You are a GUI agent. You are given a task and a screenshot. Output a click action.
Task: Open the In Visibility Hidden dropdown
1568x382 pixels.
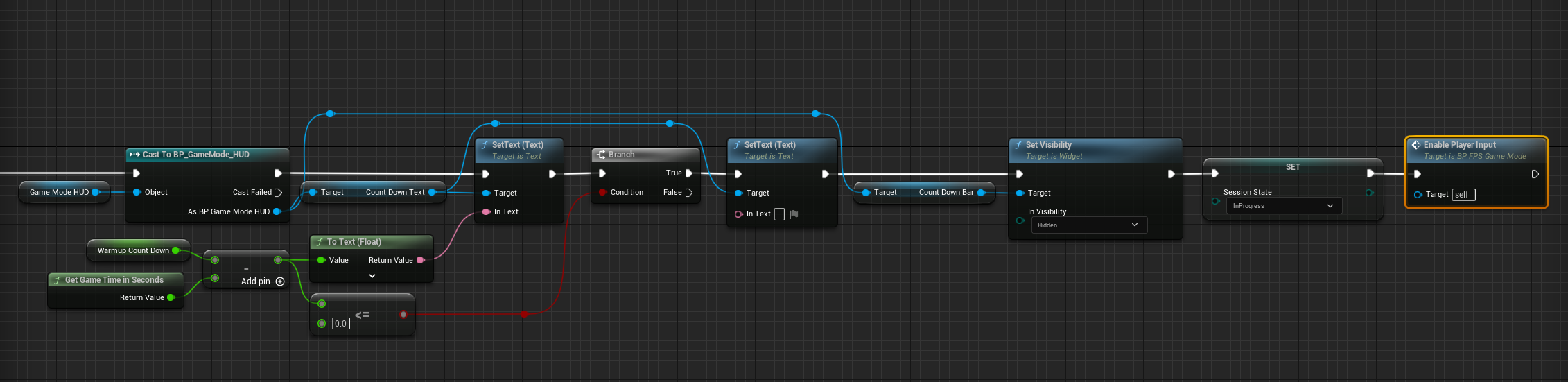tap(1089, 225)
